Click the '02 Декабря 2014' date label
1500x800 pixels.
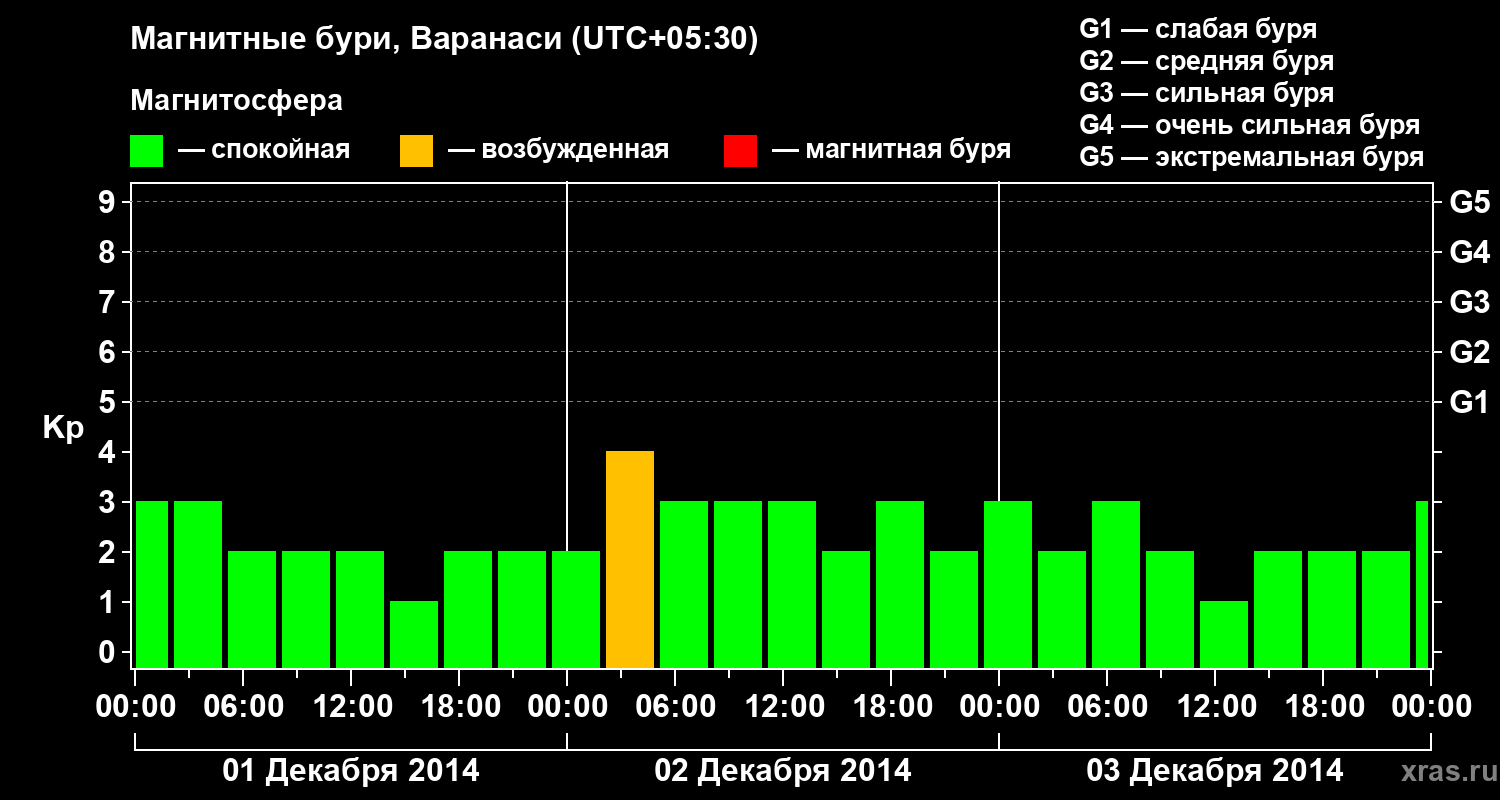(783, 771)
